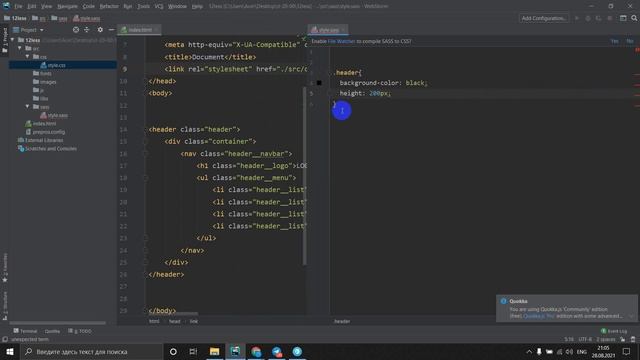640x360 pixels.
Task: Open the Structure tool window side tab
Action: [x=5, y=305]
